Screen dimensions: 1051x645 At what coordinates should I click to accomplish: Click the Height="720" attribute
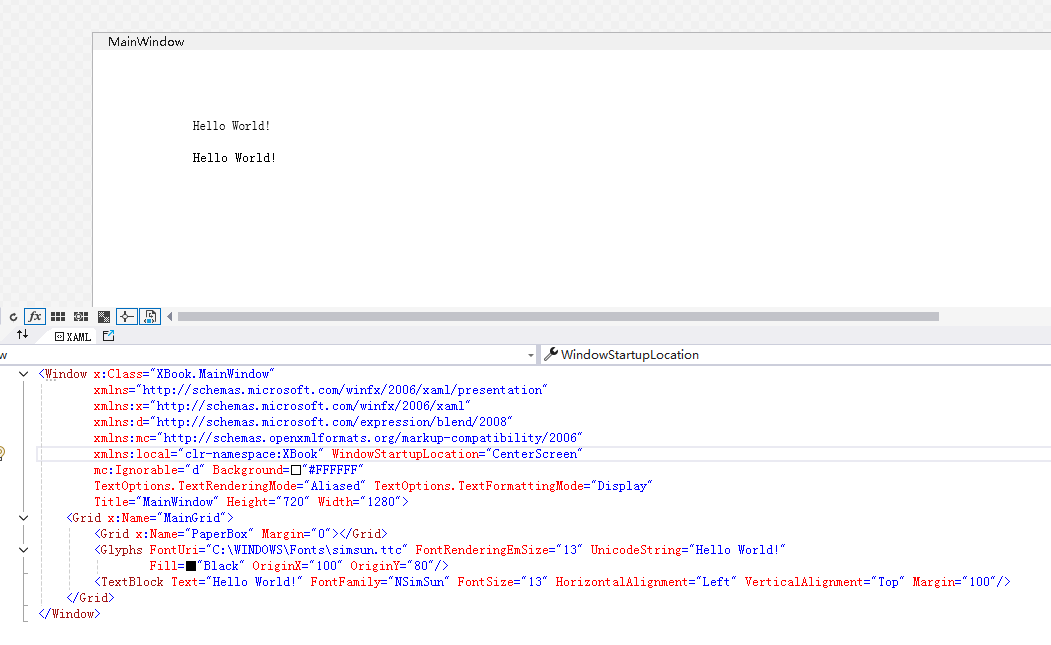click(268, 503)
